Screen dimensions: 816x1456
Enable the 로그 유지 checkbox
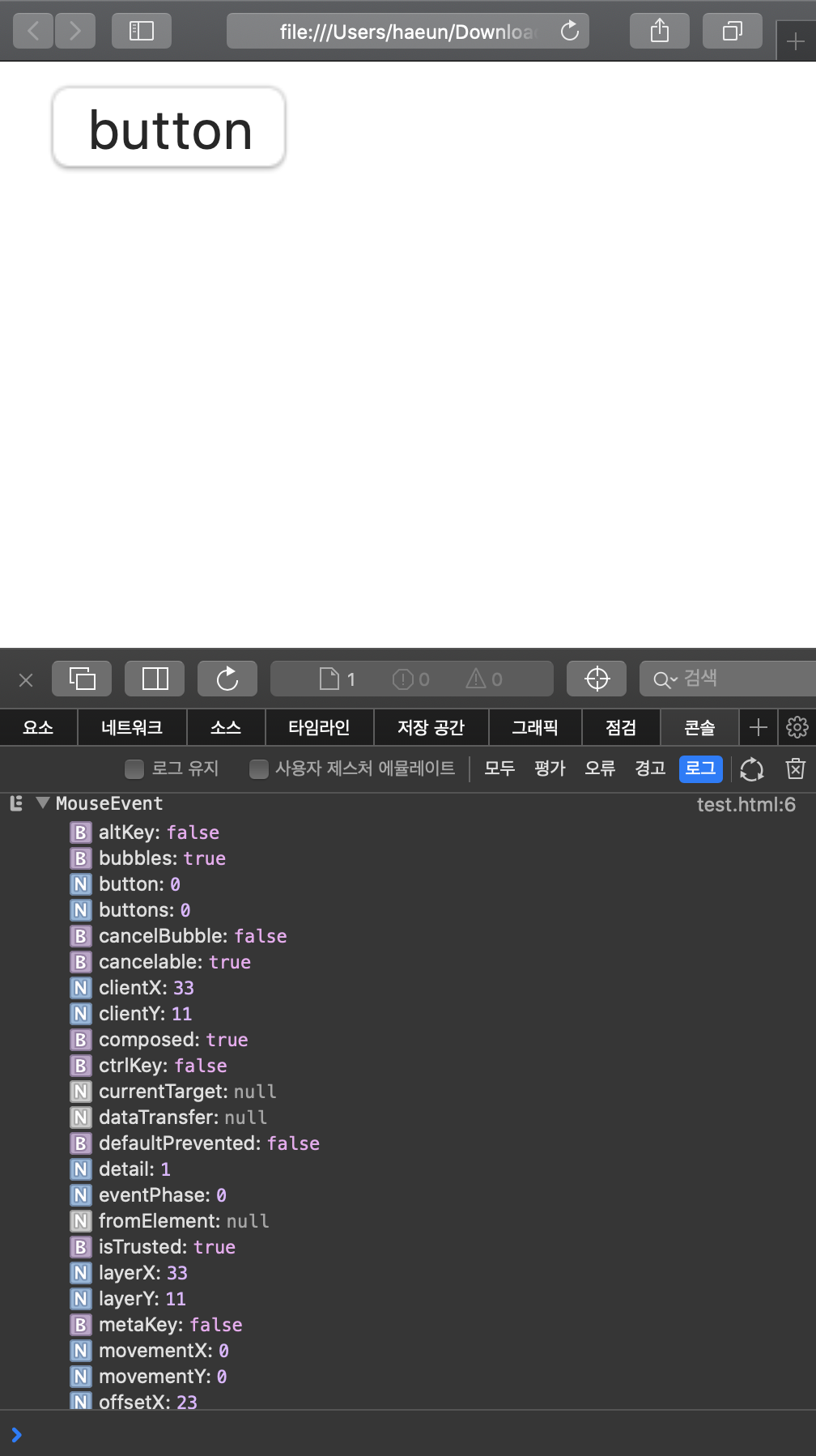click(x=134, y=768)
